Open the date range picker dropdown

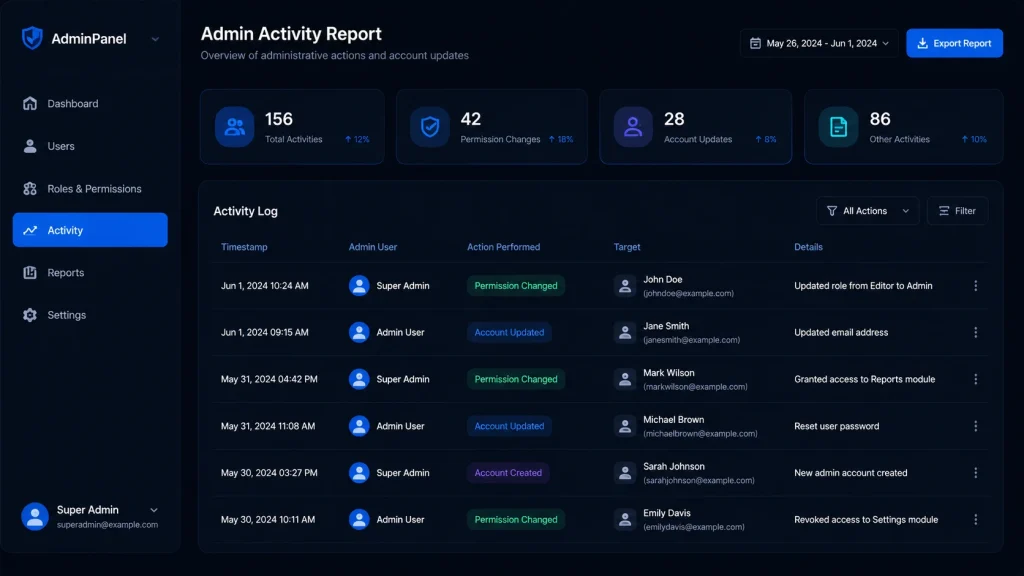point(819,43)
